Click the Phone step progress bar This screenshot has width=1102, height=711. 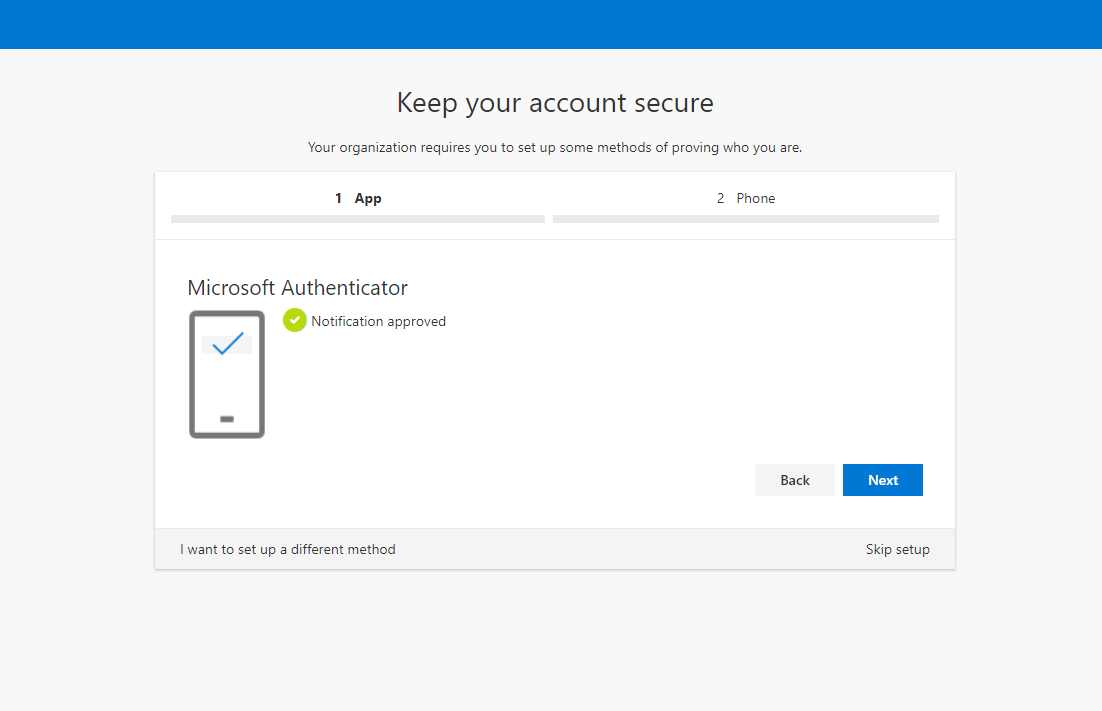pyautogui.click(x=746, y=219)
